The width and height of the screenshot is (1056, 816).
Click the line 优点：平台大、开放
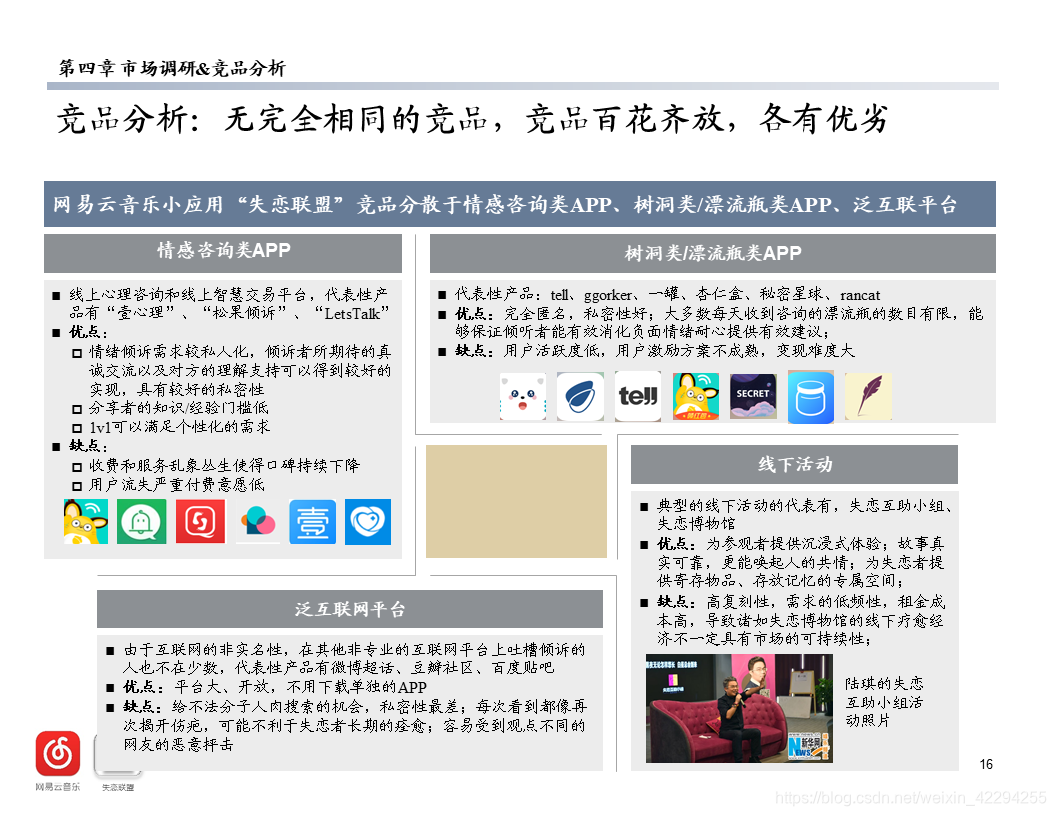click(275, 687)
